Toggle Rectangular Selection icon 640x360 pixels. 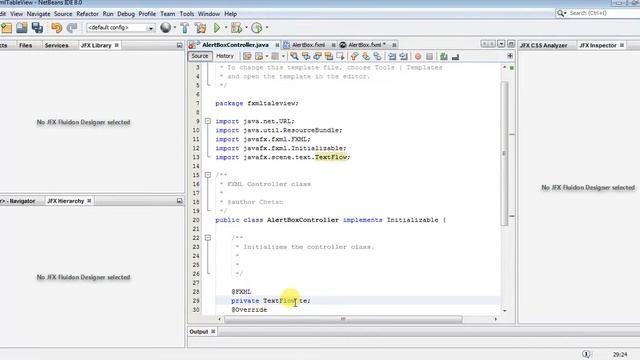340,56
